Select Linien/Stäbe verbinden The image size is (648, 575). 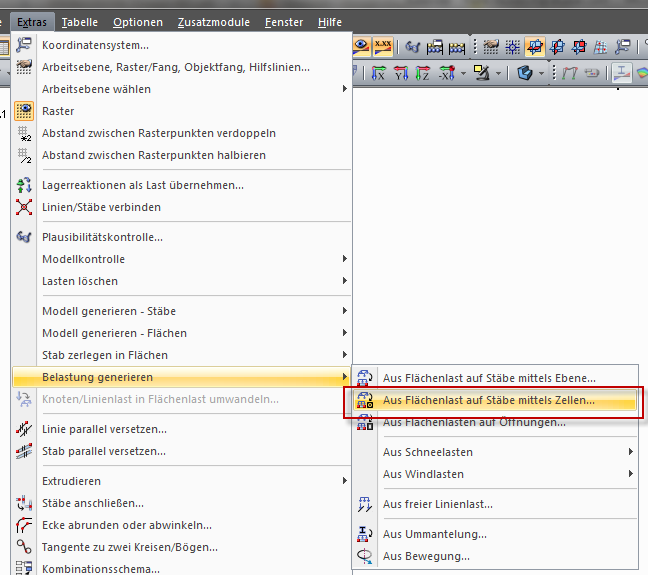pos(182,207)
